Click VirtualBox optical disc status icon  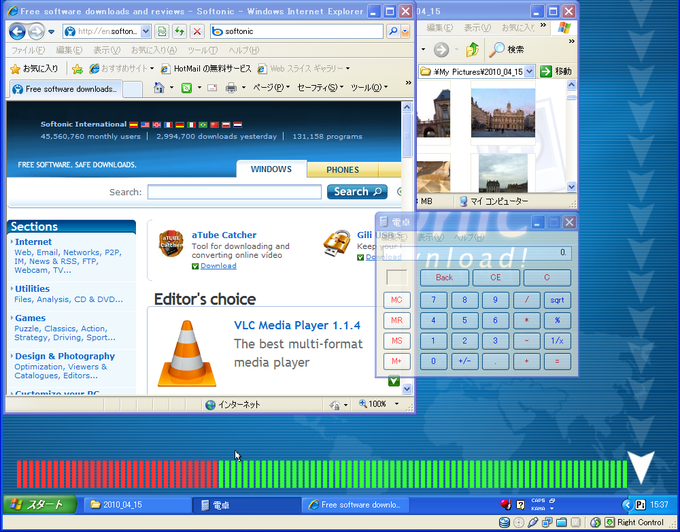(519, 522)
